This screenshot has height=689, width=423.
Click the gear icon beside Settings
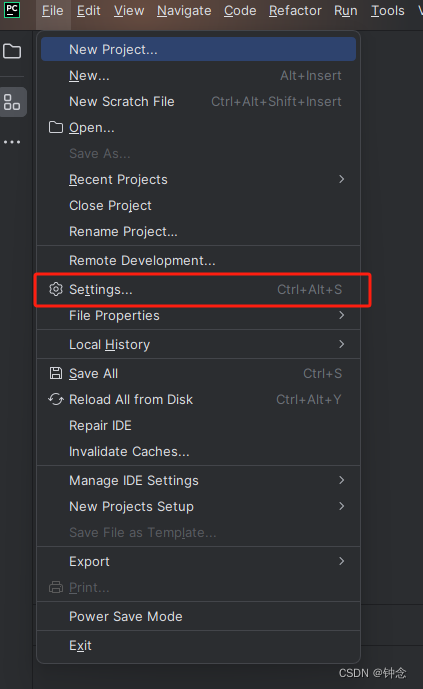click(56, 289)
